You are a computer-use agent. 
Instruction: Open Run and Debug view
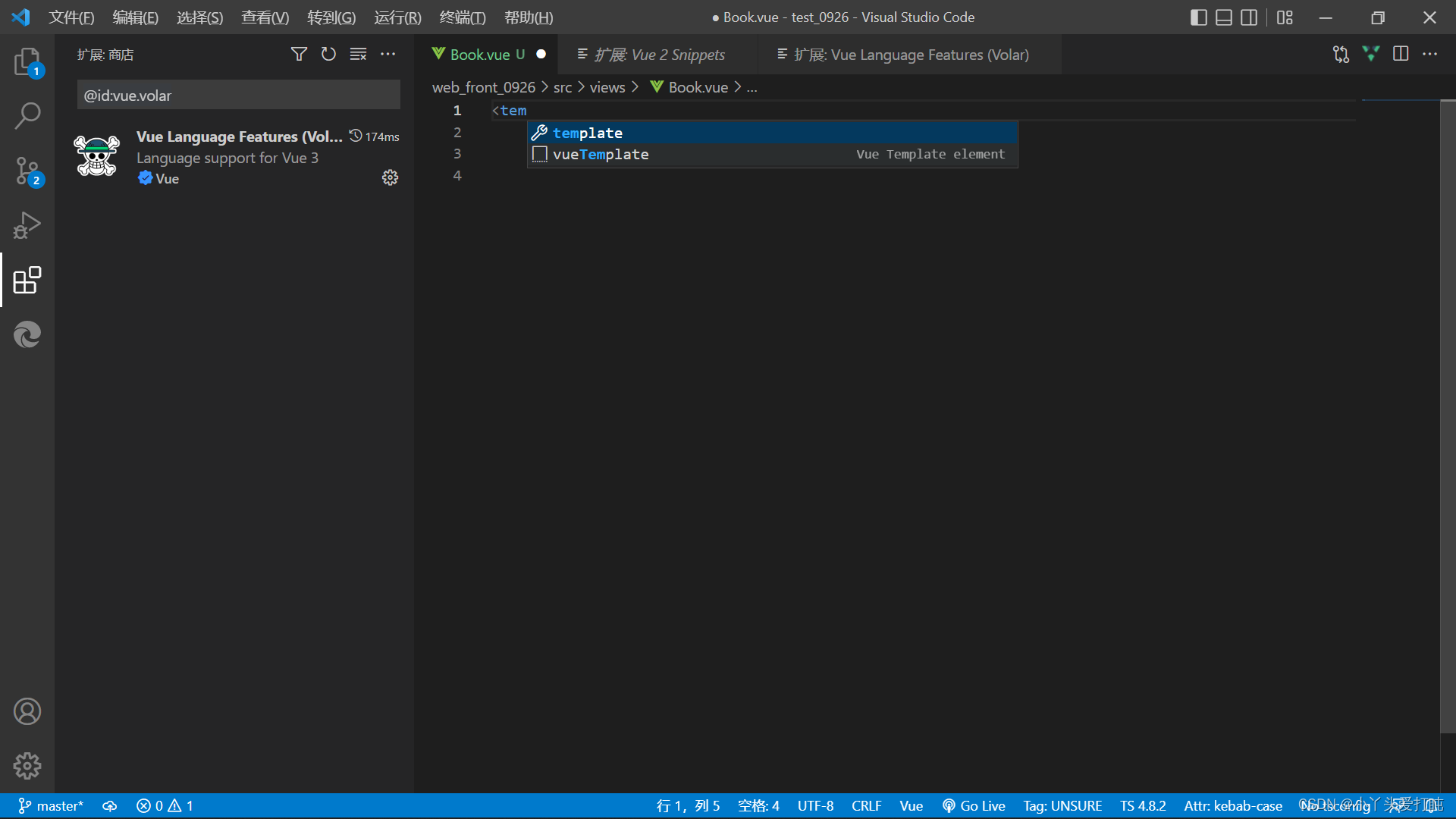(x=27, y=225)
